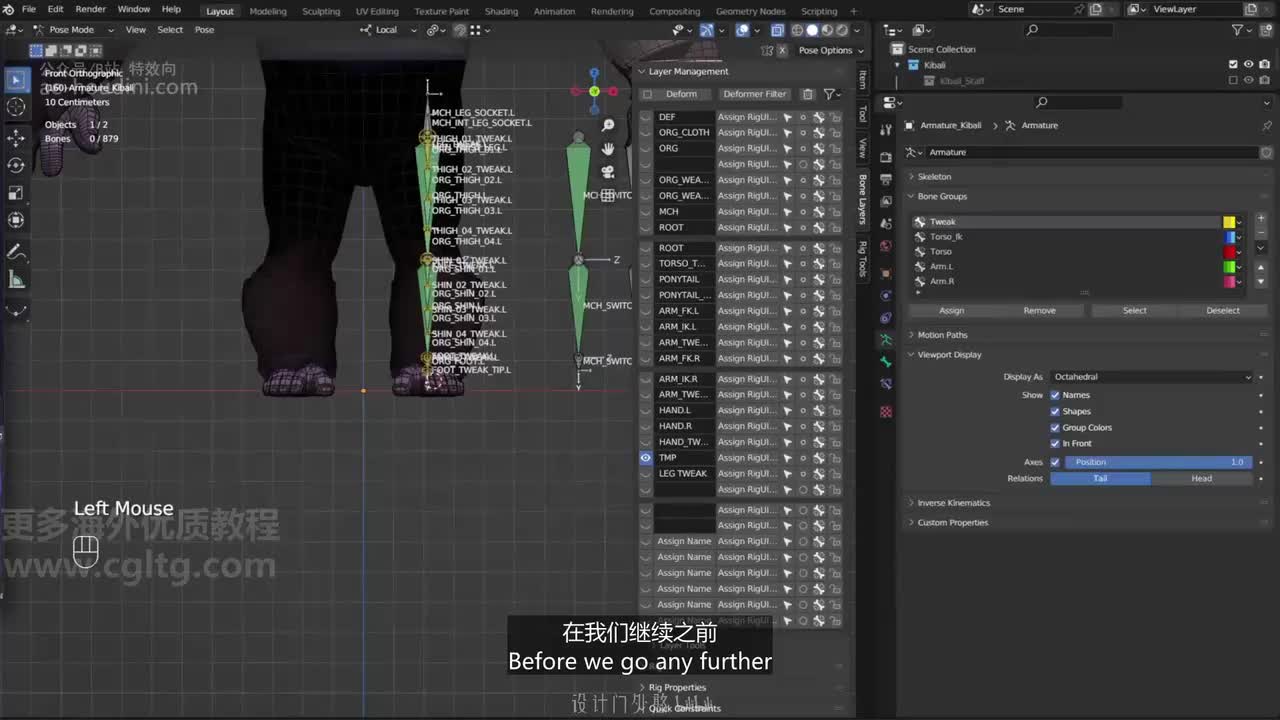This screenshot has height=720, width=1280.
Task: Toggle the Axes checkbox
Action: point(1055,462)
